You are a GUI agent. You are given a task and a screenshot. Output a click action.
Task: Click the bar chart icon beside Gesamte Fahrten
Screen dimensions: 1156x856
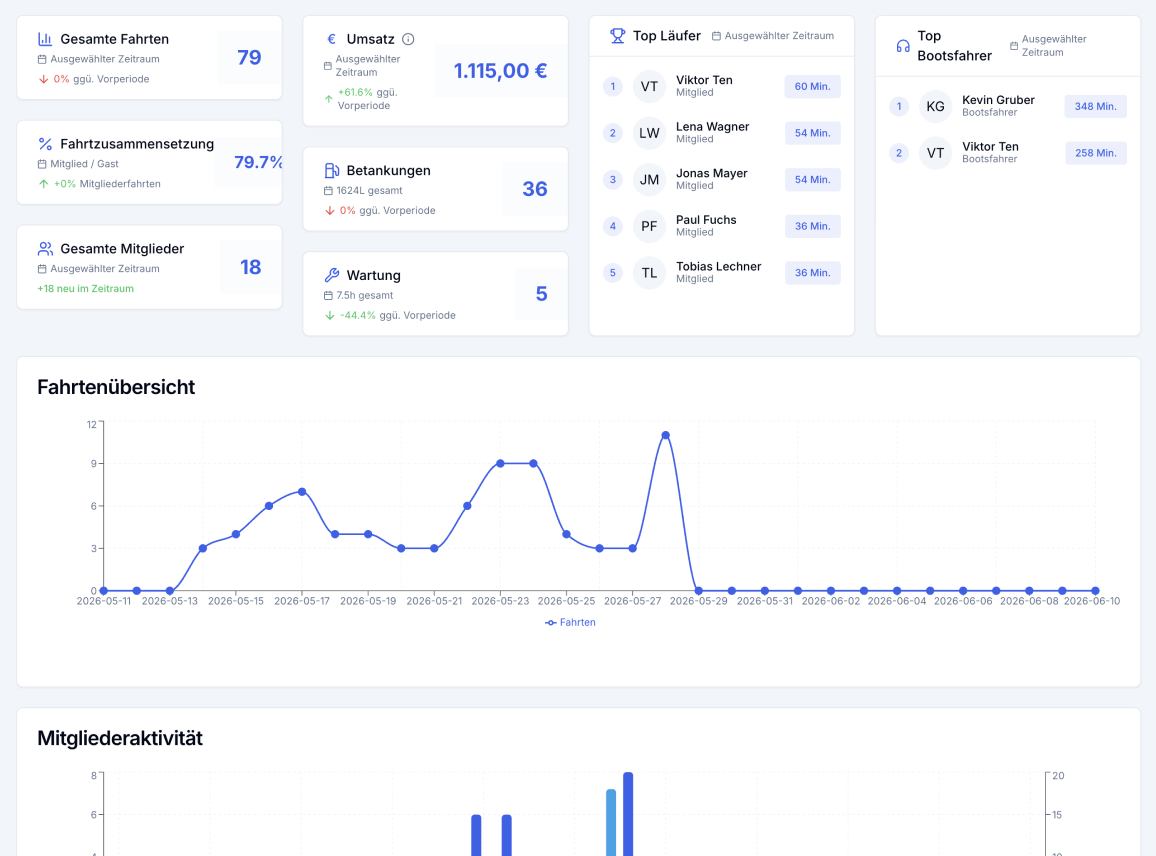click(45, 39)
